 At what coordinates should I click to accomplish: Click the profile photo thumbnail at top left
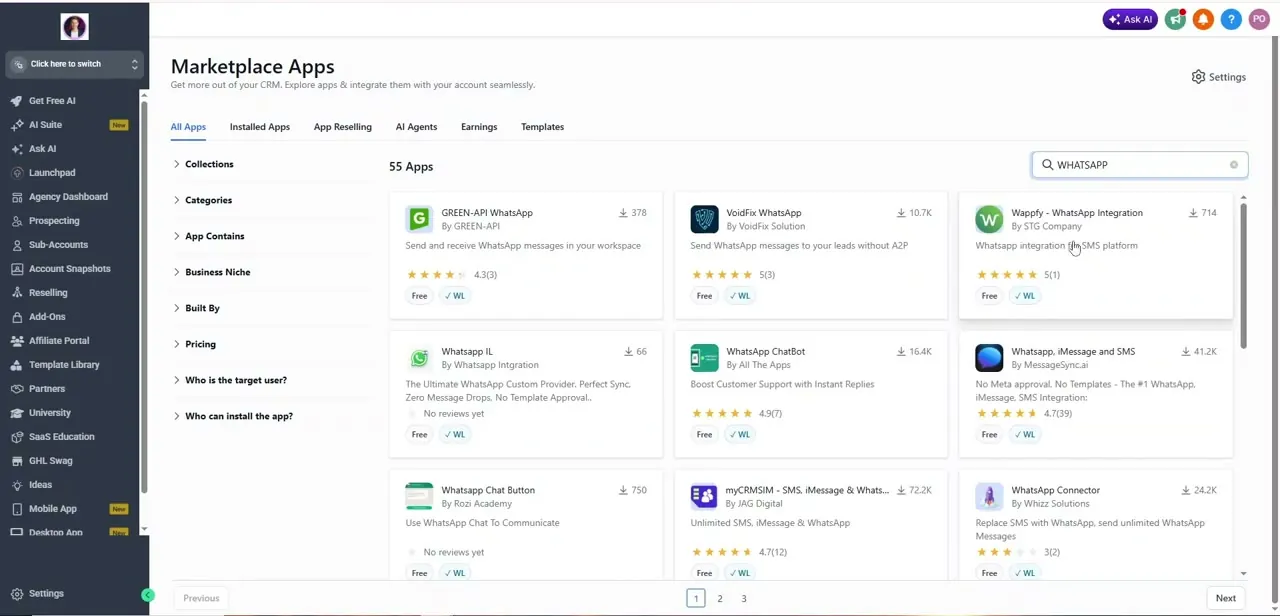74,27
